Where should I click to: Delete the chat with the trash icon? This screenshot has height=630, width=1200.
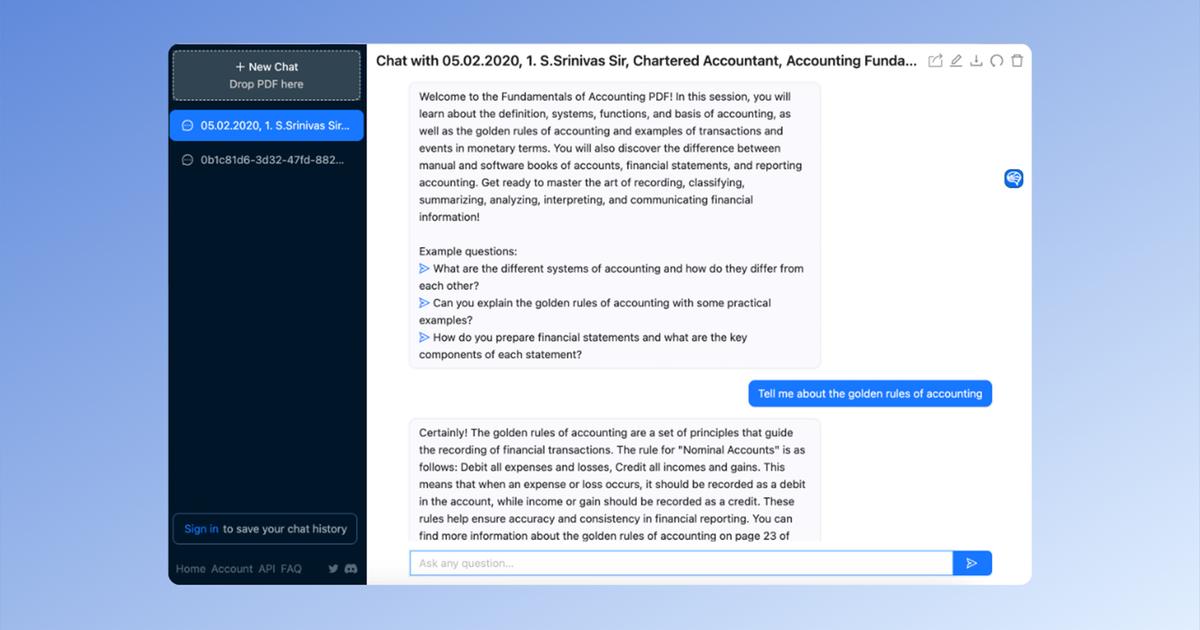(x=1017, y=61)
